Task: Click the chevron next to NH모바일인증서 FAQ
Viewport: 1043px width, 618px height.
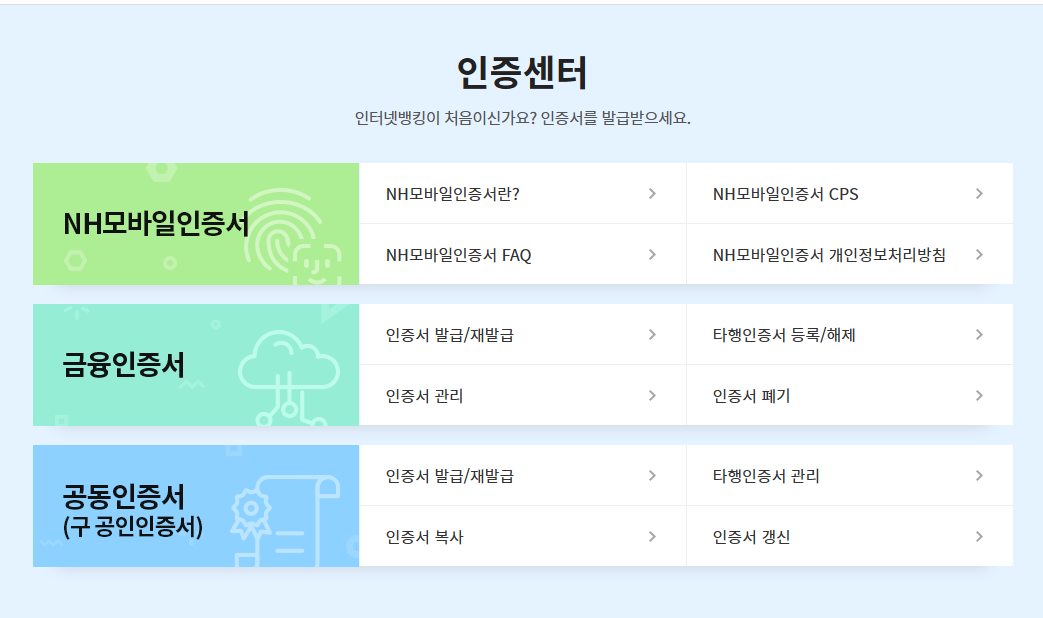Action: click(652, 255)
